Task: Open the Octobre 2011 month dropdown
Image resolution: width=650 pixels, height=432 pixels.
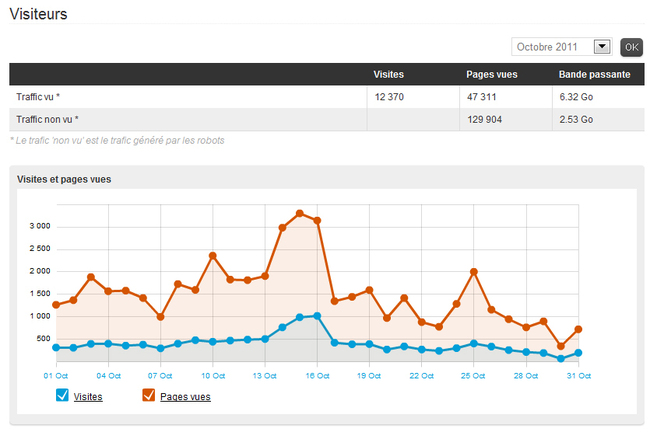Action: click(561, 46)
